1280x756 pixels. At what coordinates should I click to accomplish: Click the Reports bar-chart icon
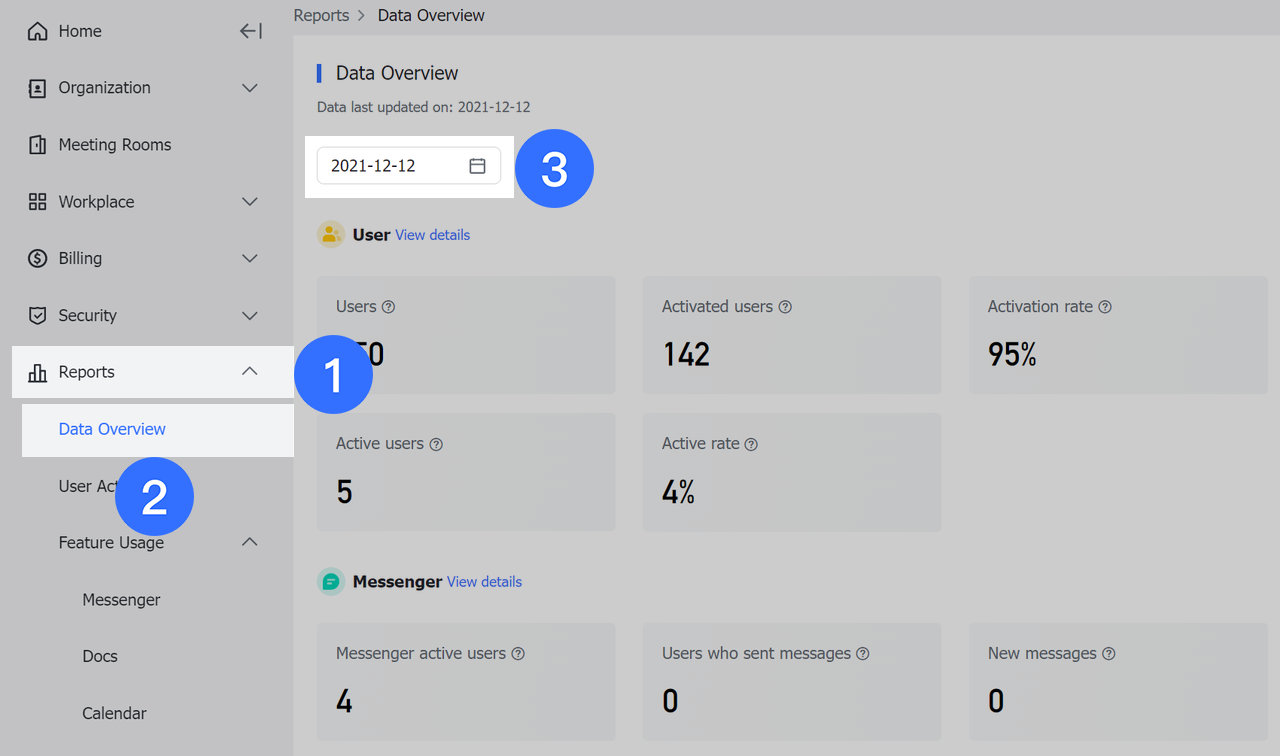click(x=36, y=371)
